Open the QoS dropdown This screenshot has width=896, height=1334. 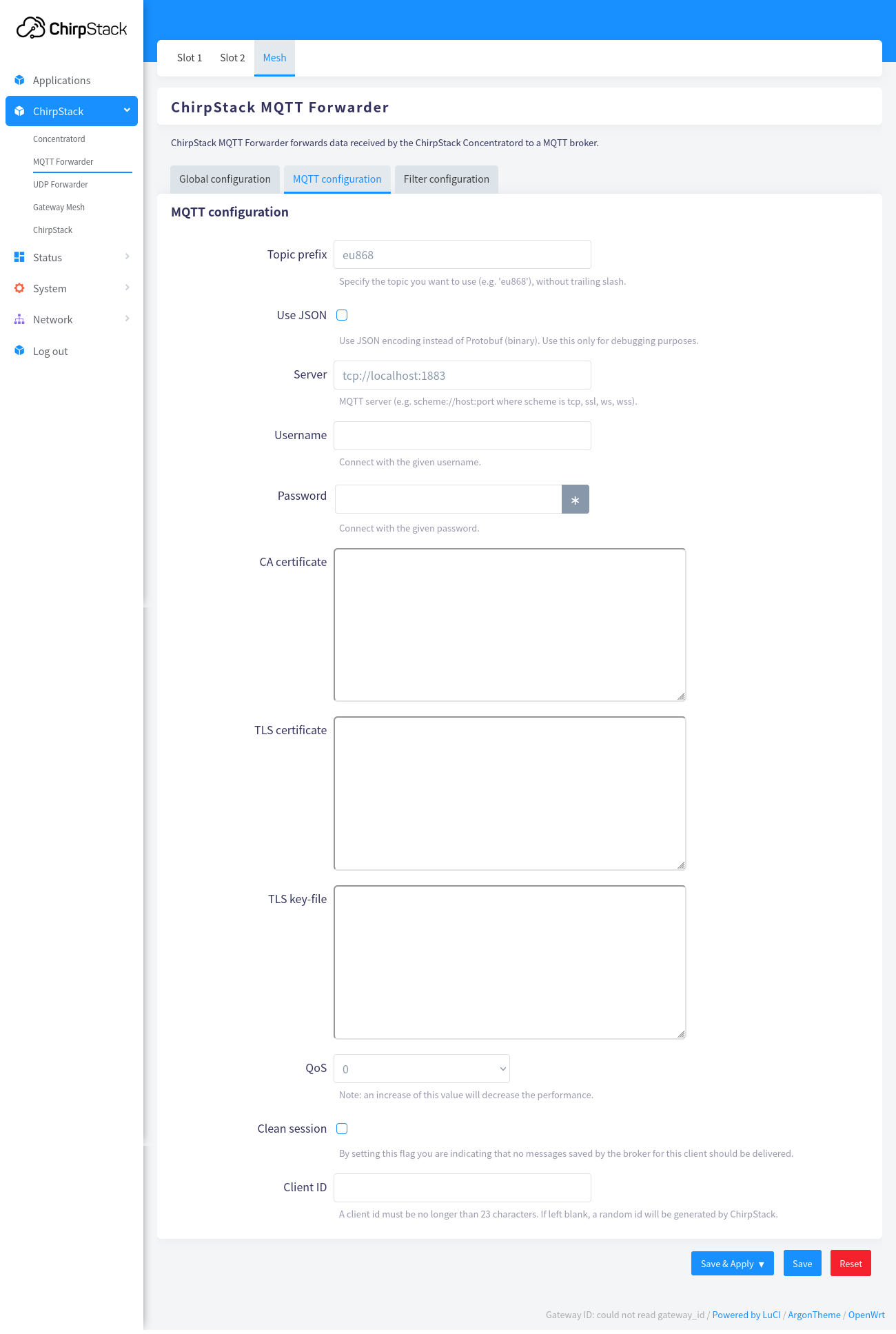(x=421, y=1069)
